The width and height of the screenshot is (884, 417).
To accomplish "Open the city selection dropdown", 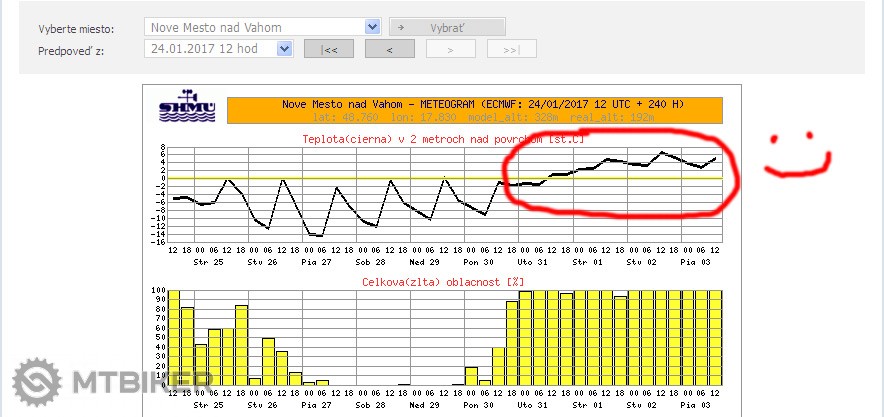I will click(372, 27).
